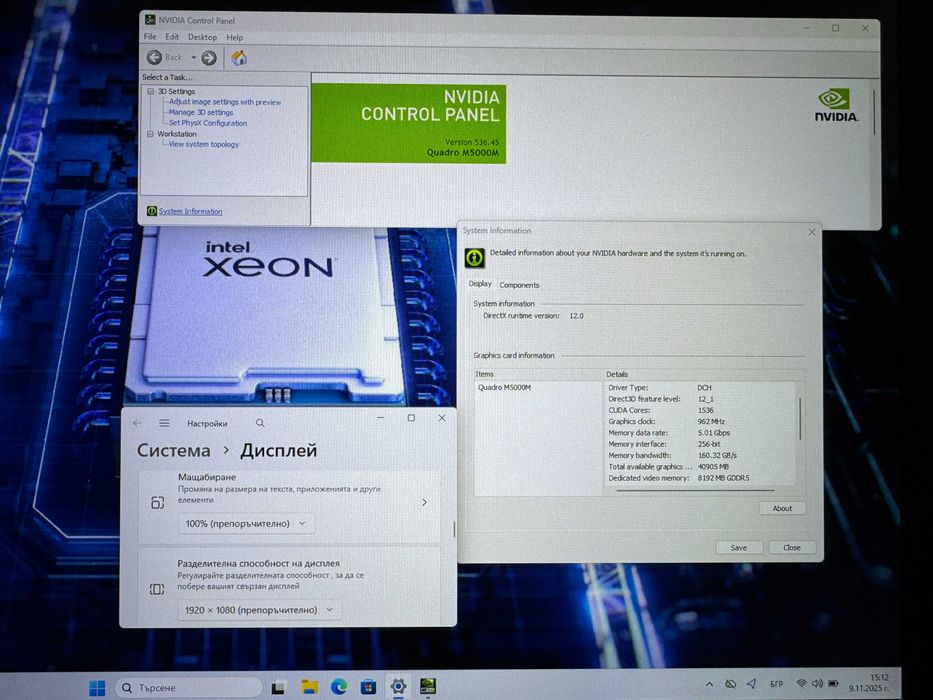Select Manage 3D settings
The image size is (933, 700).
point(201,112)
